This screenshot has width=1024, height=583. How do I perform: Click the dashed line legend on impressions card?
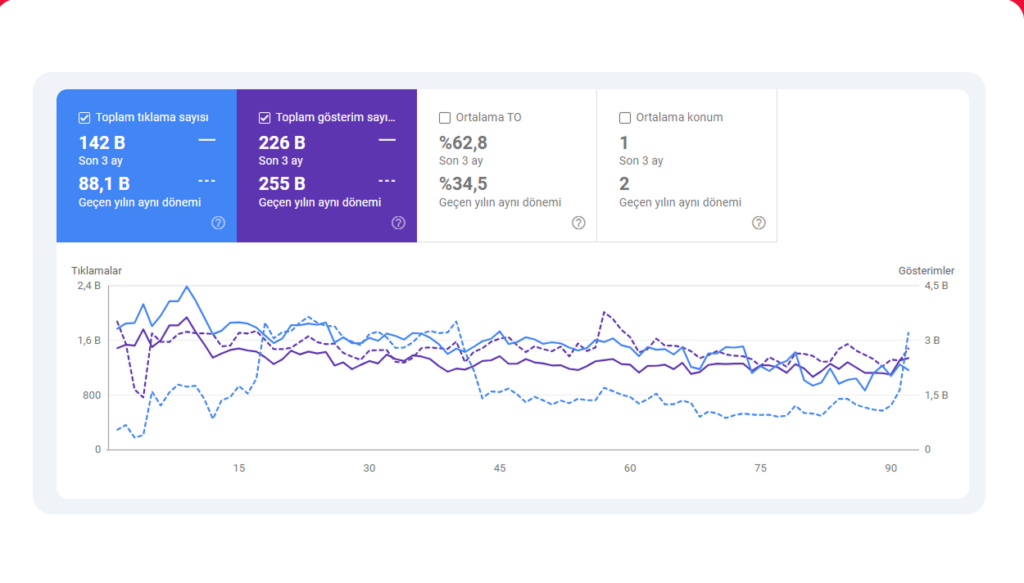387,181
